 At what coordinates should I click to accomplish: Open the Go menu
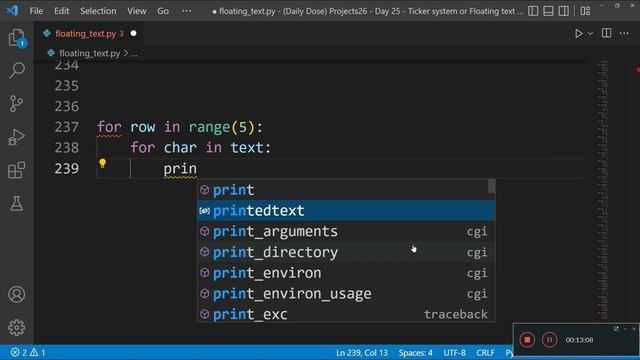tap(163, 11)
